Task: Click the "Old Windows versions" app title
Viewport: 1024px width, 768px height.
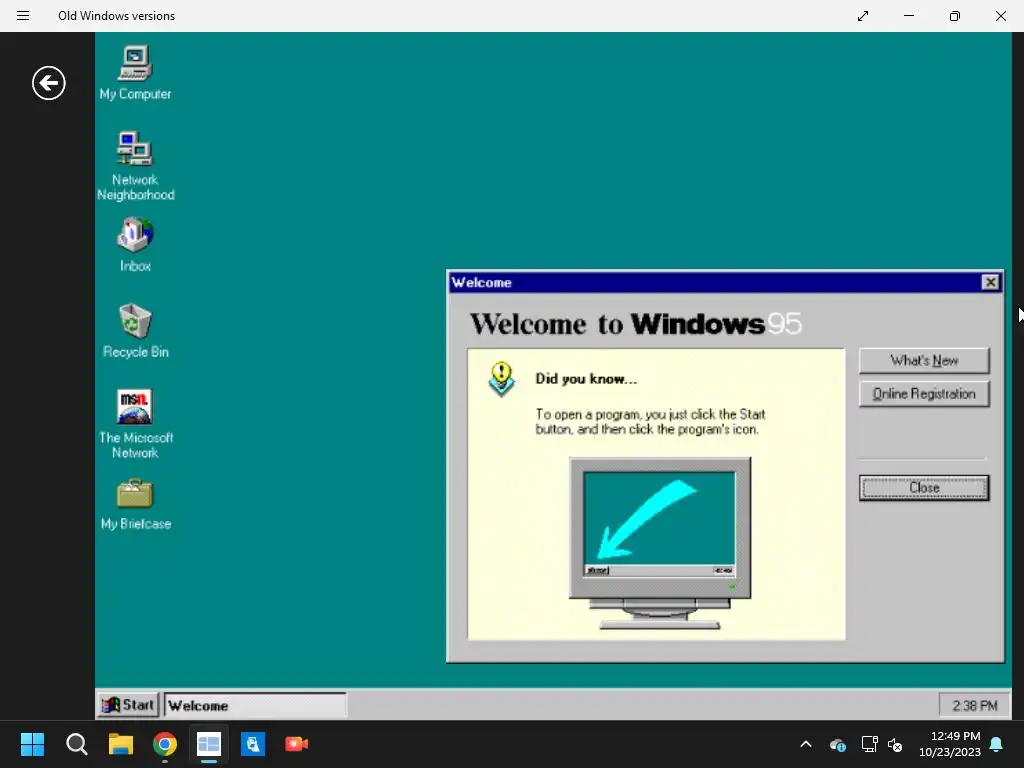Action: pos(116,16)
